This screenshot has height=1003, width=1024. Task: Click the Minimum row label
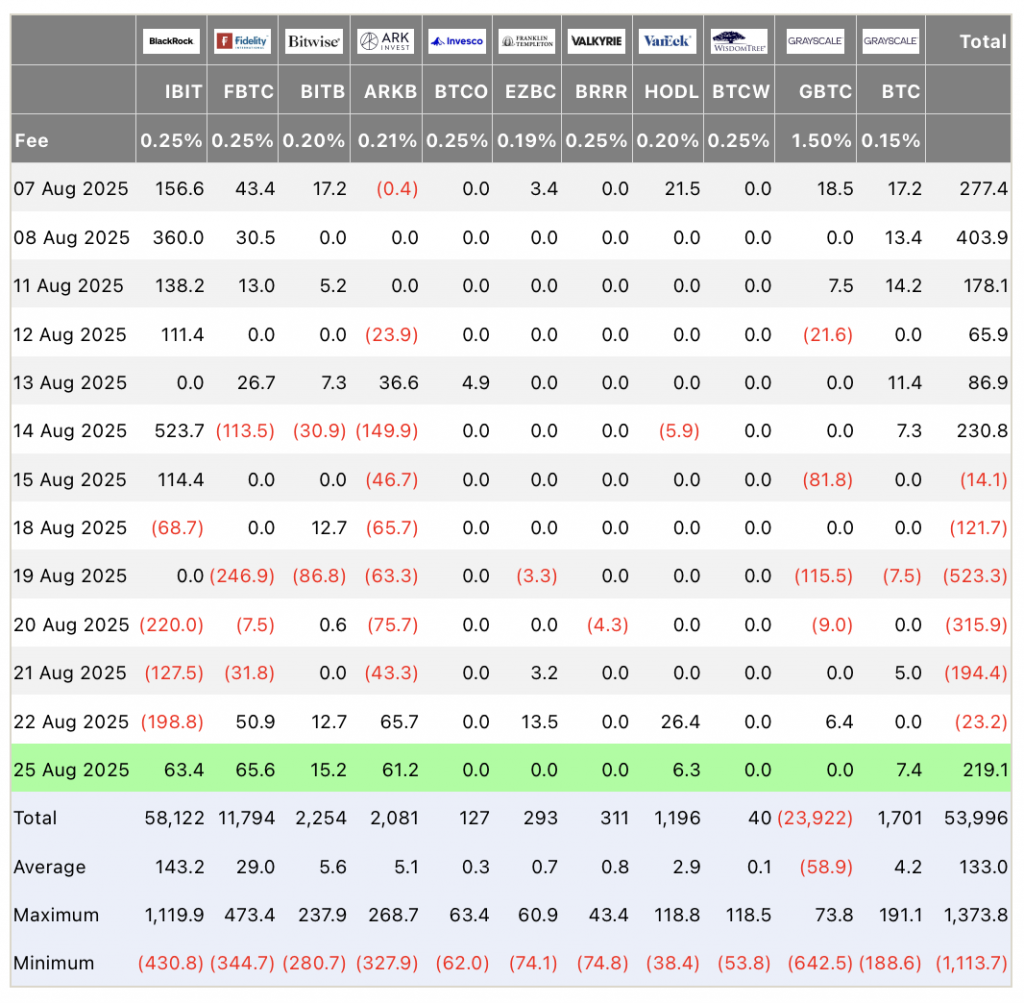[54, 963]
